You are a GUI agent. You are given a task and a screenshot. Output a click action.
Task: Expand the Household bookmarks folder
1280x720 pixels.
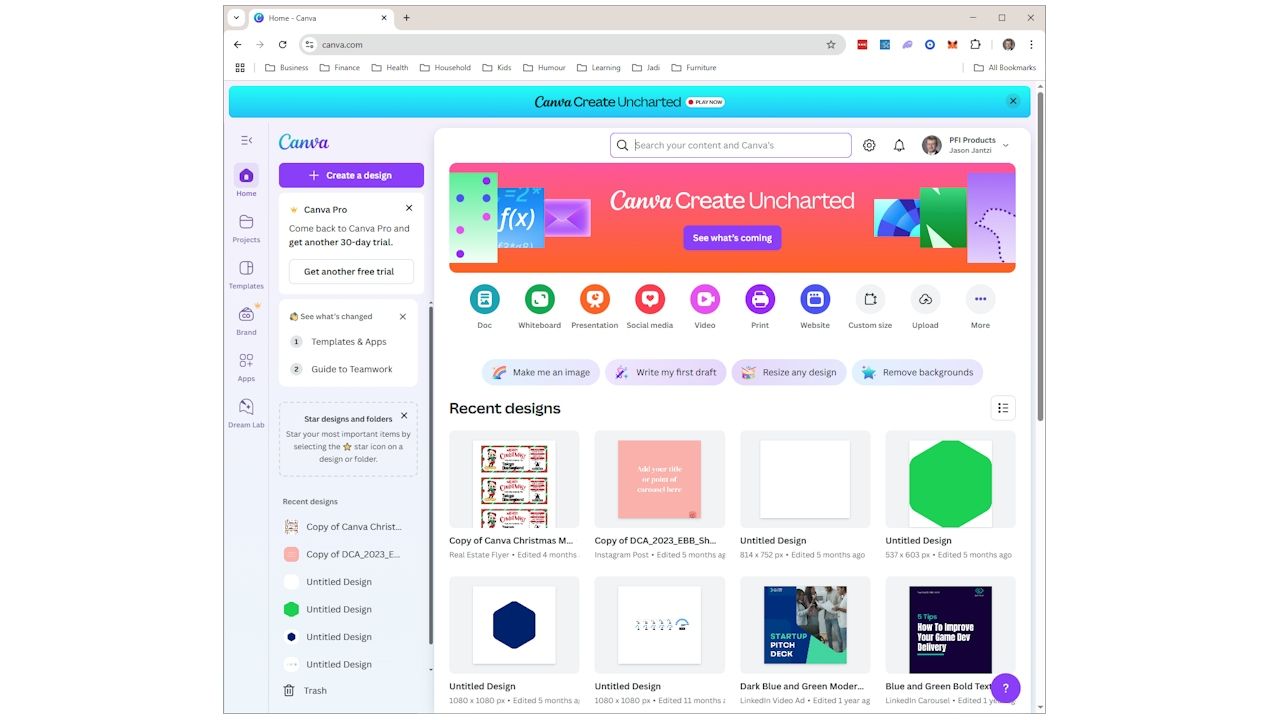445,68
